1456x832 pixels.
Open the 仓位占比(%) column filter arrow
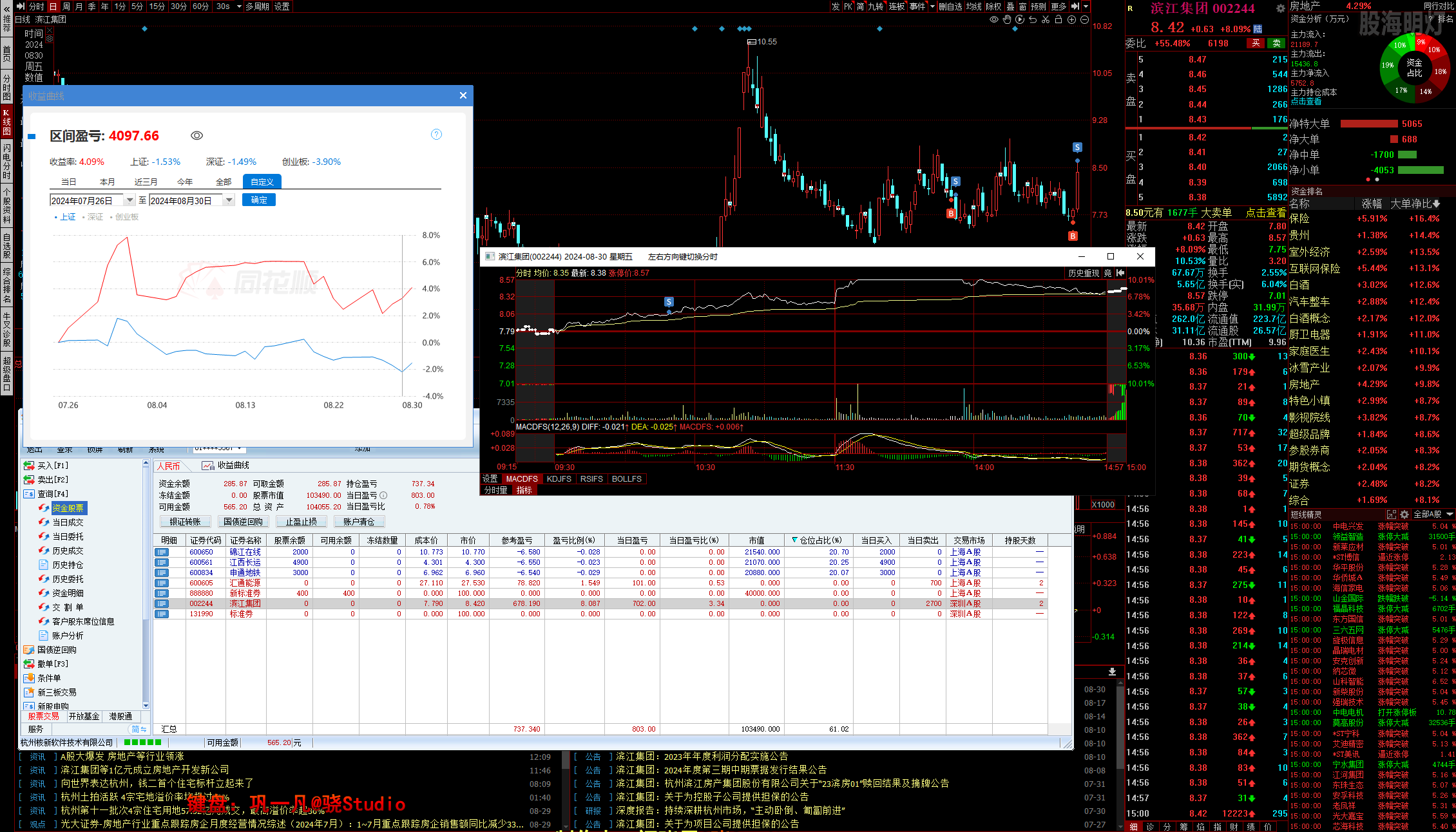tap(794, 540)
